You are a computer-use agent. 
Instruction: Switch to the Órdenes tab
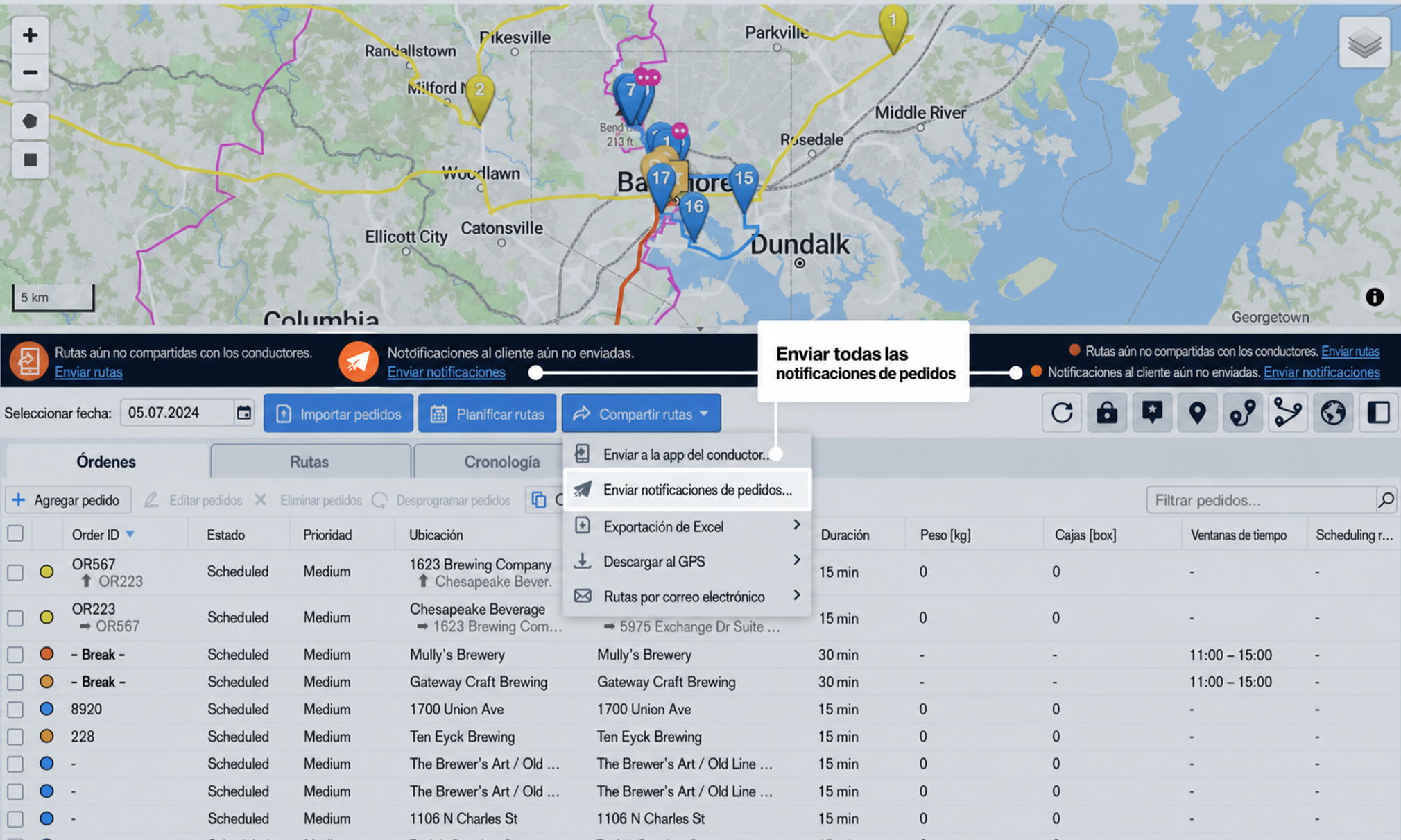pos(106,461)
